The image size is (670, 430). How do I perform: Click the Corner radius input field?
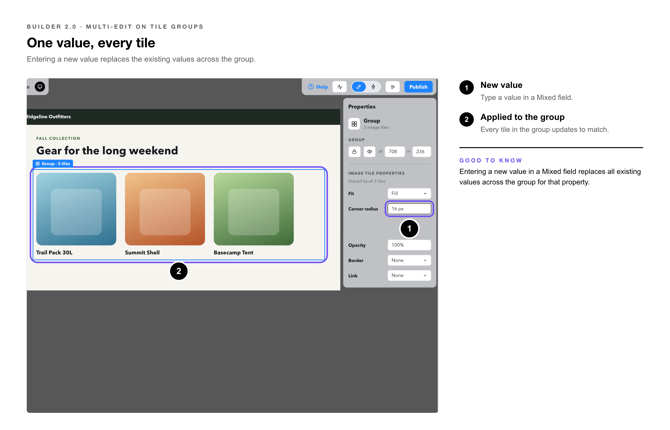409,209
